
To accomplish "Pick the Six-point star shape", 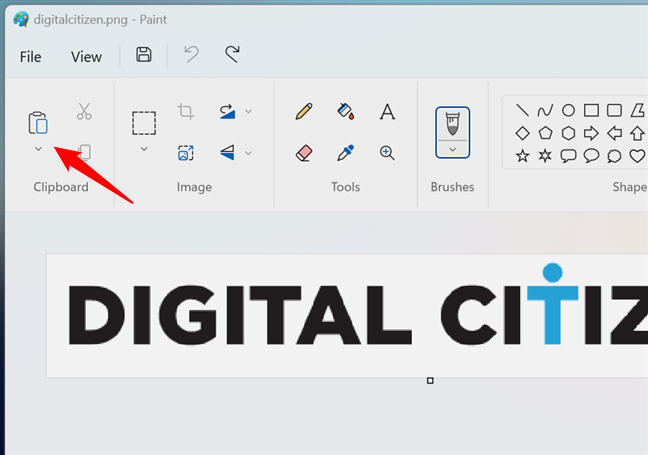I will point(545,156).
